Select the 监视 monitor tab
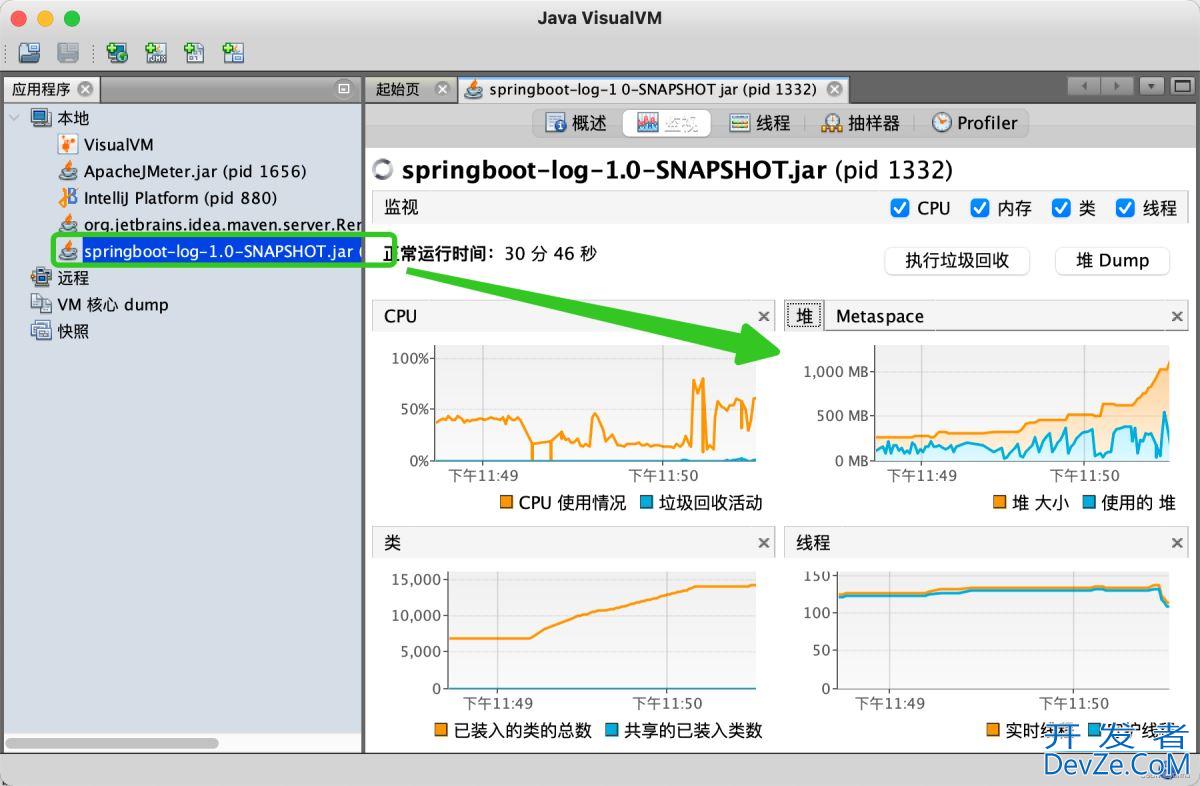 point(667,123)
